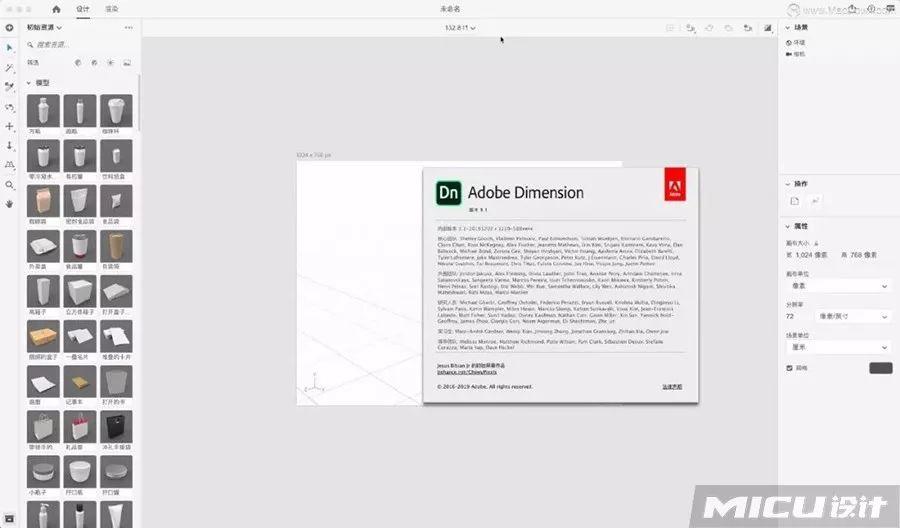
Task: Filter assets to models only
Action: pos(78,63)
